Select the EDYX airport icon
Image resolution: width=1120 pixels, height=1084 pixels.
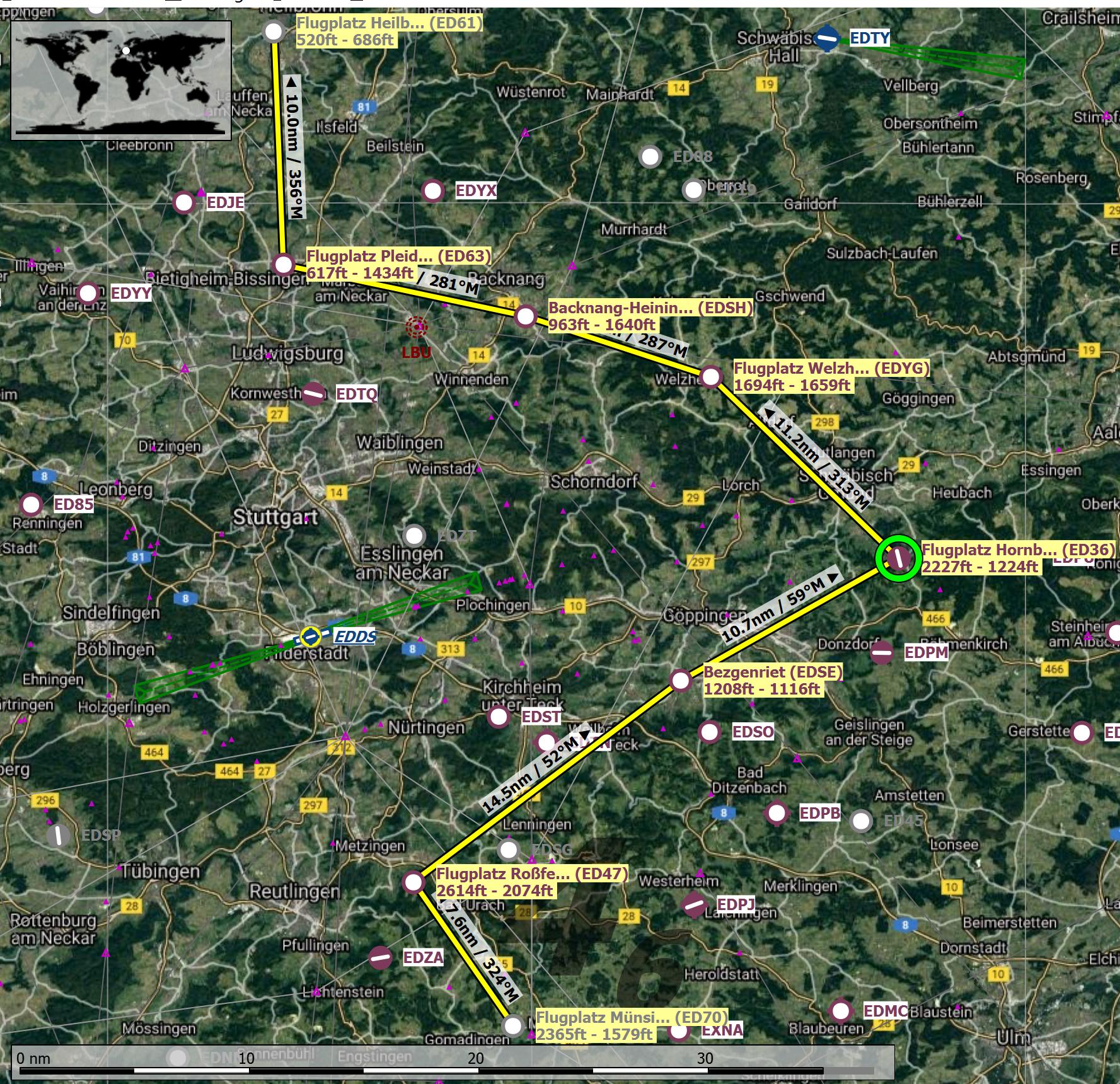(x=433, y=190)
